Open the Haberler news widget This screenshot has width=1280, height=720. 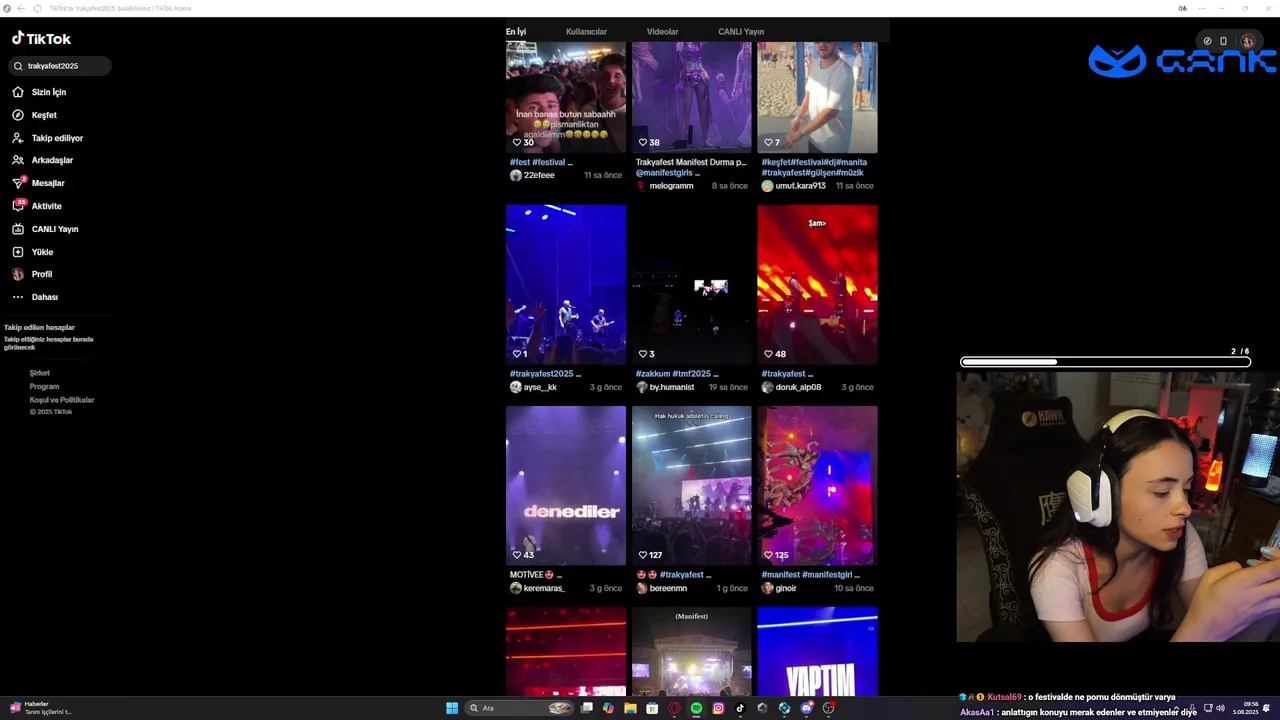(40, 707)
